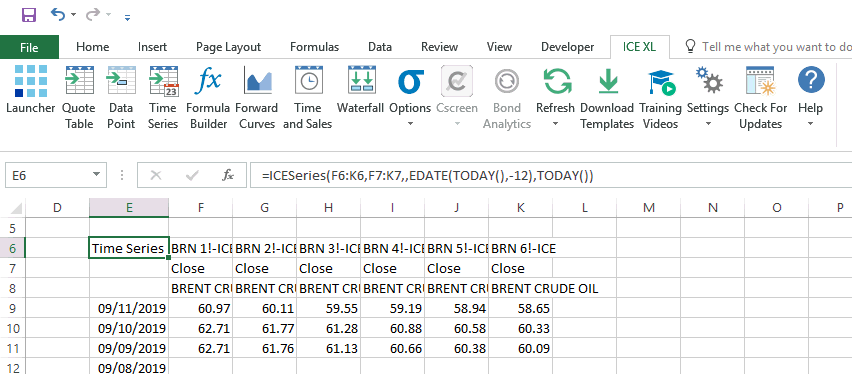The height and width of the screenshot is (374, 852).
Task: Open Time and Sales
Action: 308,97
